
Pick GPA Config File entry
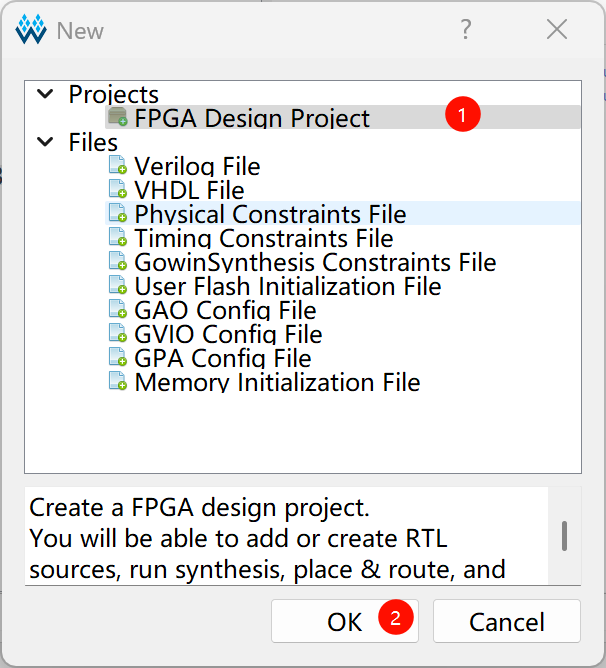pyautogui.click(x=343, y=357)
